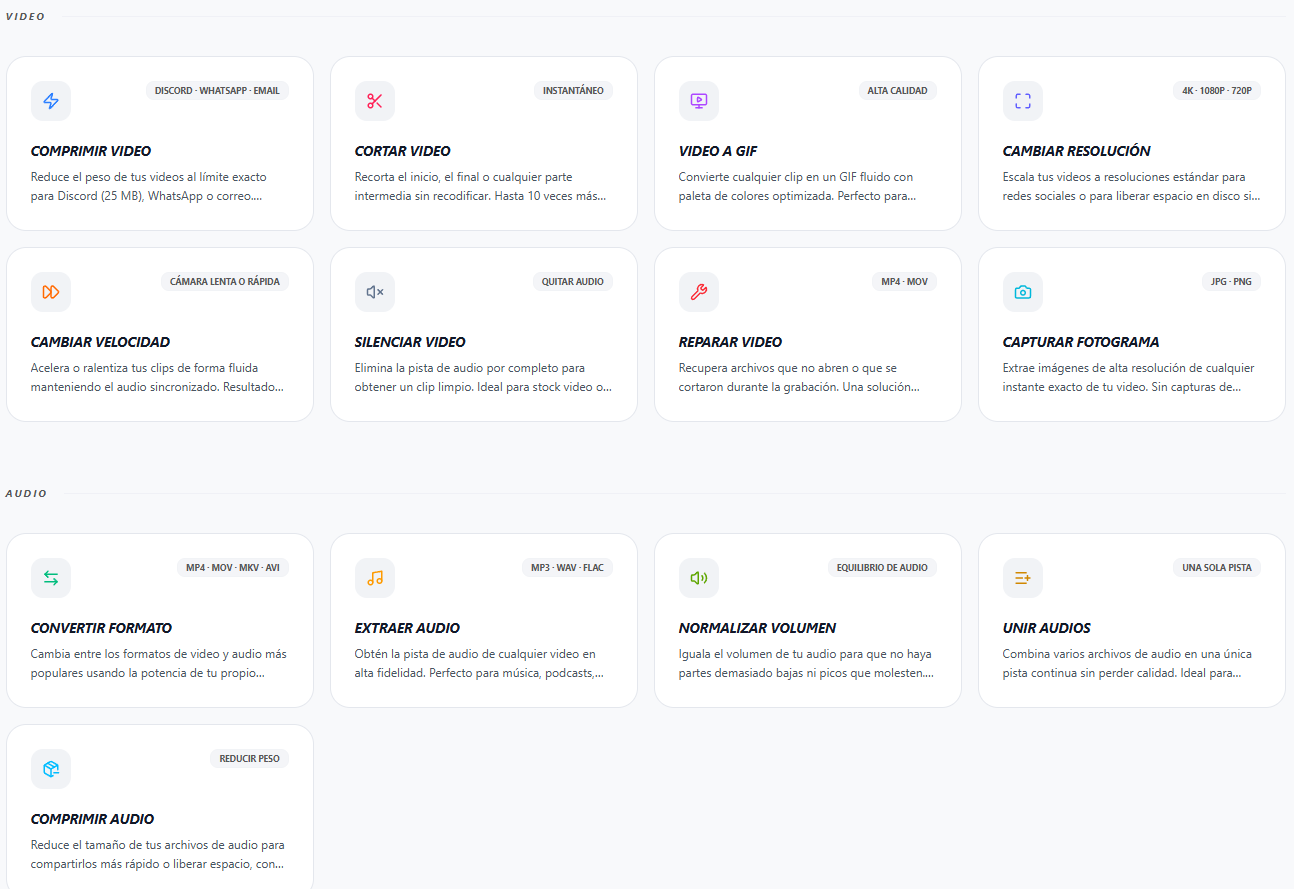
Task: Click the lightning bolt icon for Comprimir Video
Action: click(51, 101)
